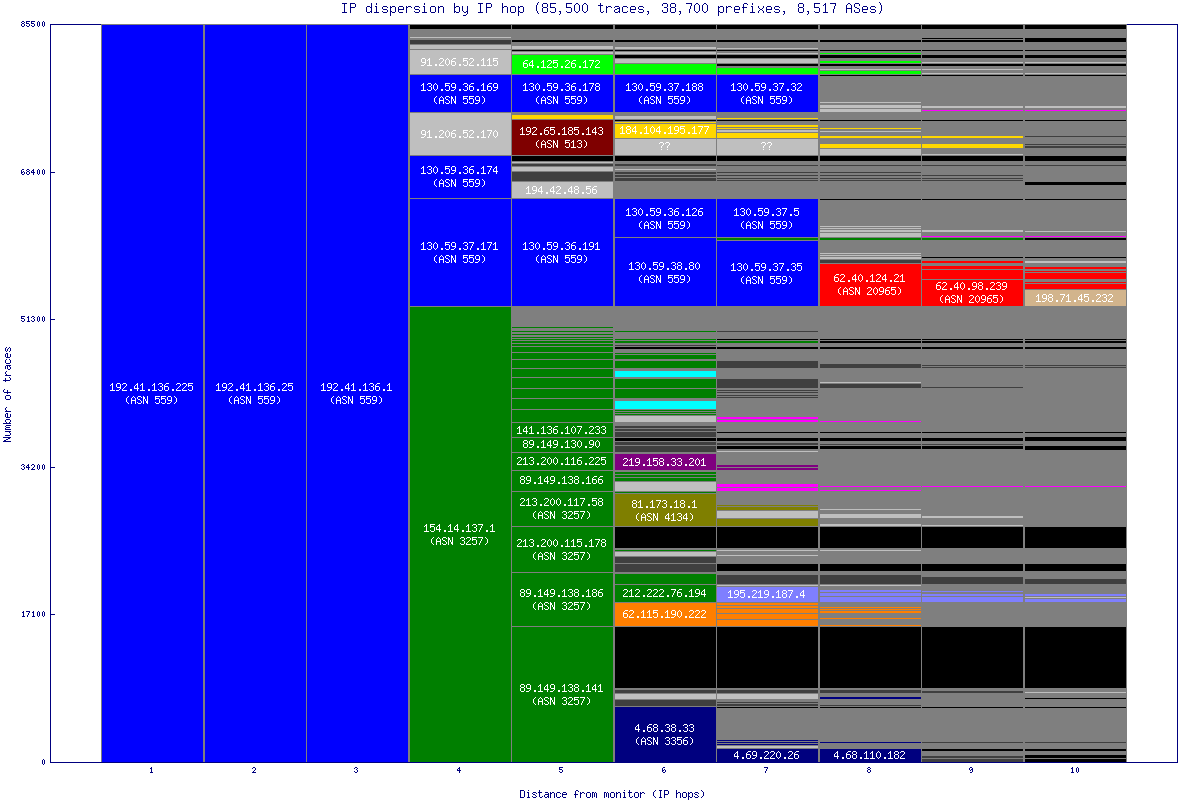Select the 198.71.45.232 tan block at hop 10
1178x800 pixels.
click(x=1073, y=297)
